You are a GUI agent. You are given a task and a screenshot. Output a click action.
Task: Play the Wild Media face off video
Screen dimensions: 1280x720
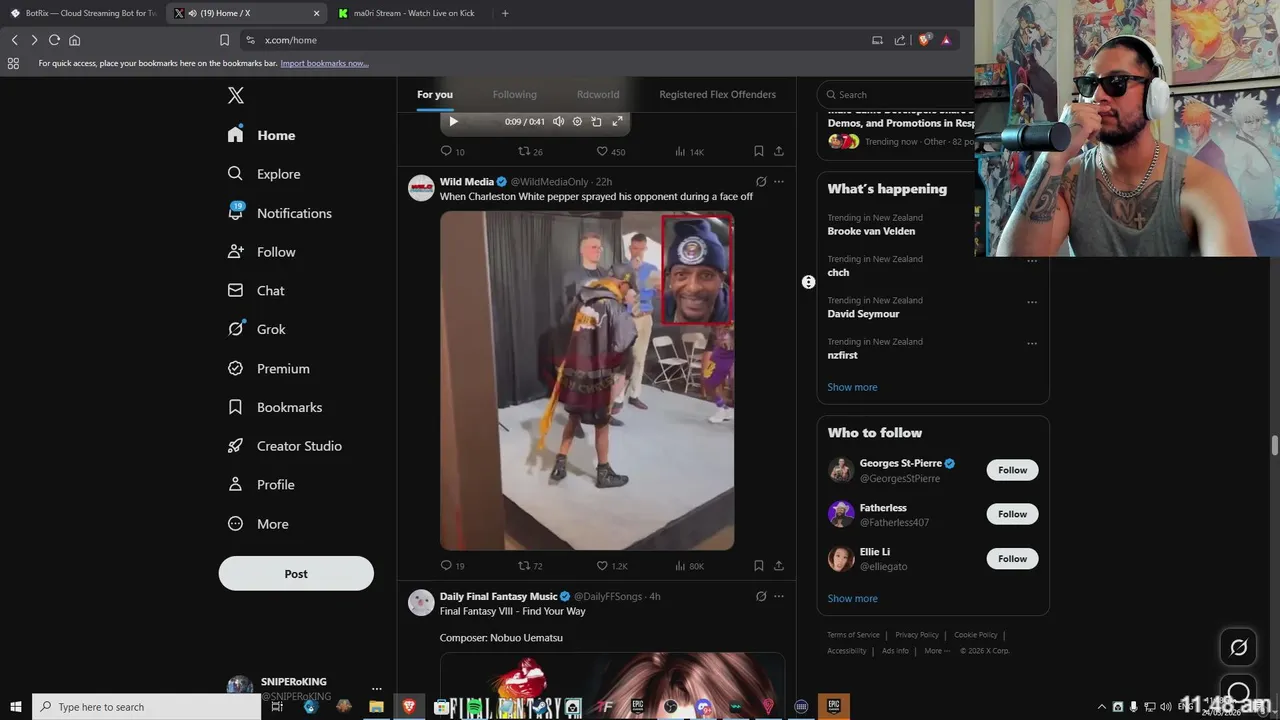tap(587, 380)
